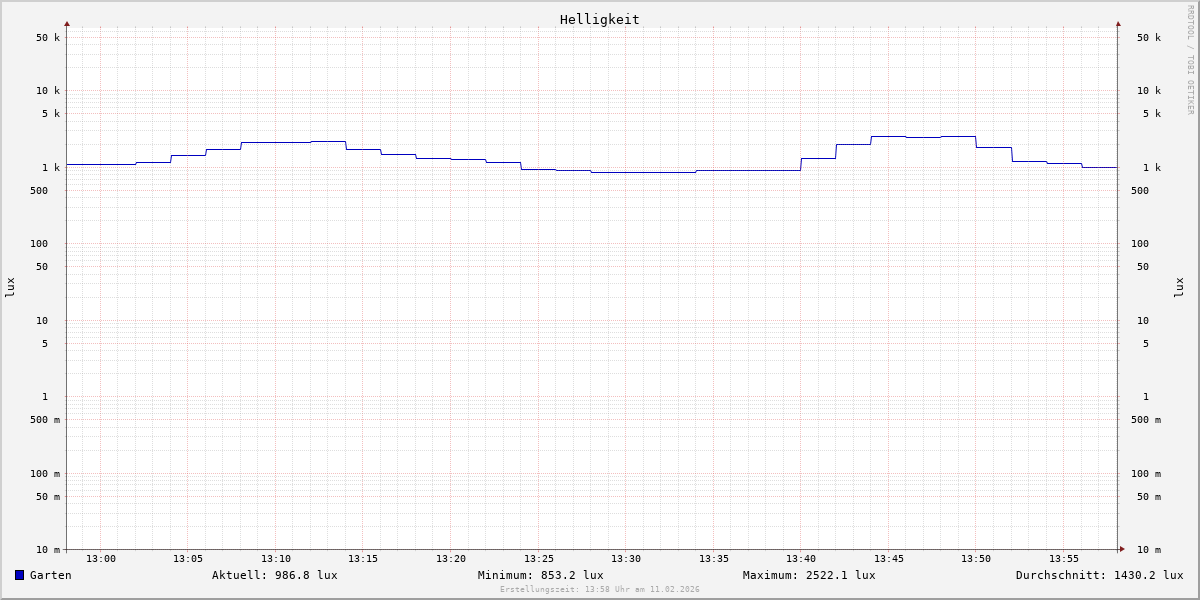Click the 13:30 time axis label
The image size is (1200, 600).
pos(626,559)
